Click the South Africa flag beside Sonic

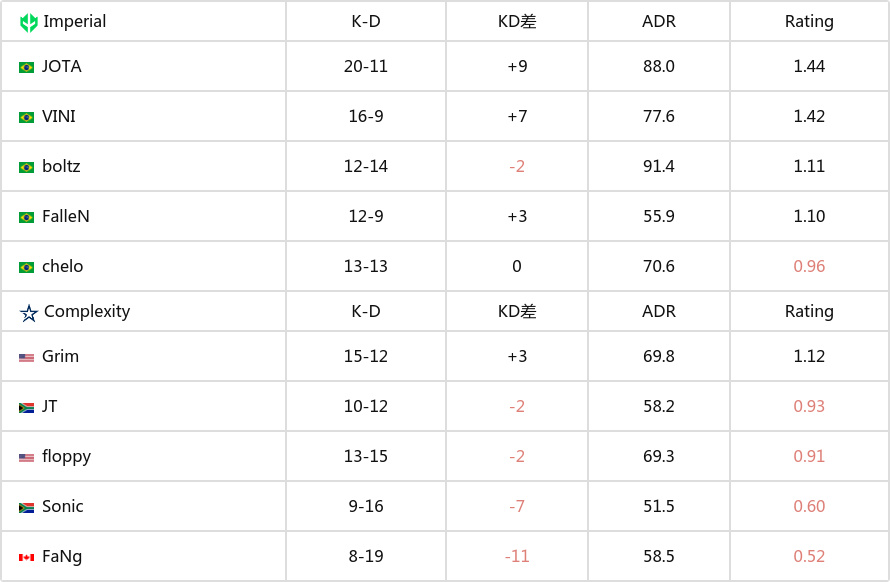click(x=26, y=508)
